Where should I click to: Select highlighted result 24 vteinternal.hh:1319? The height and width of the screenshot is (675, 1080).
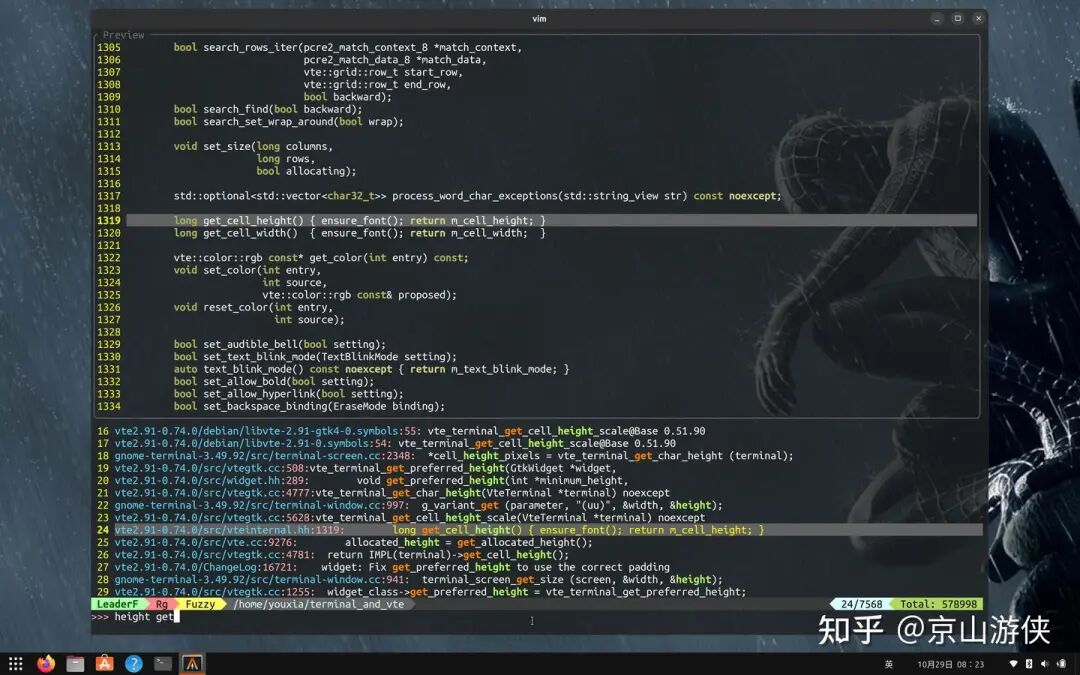coord(539,530)
